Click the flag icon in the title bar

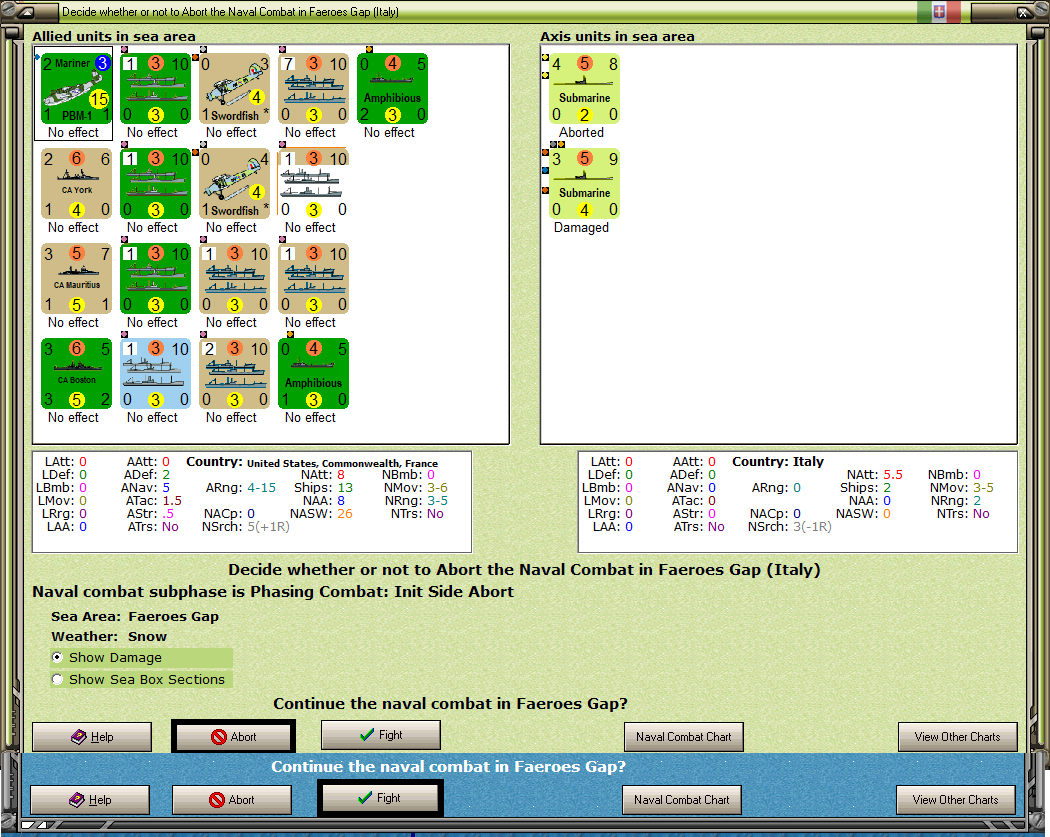939,11
